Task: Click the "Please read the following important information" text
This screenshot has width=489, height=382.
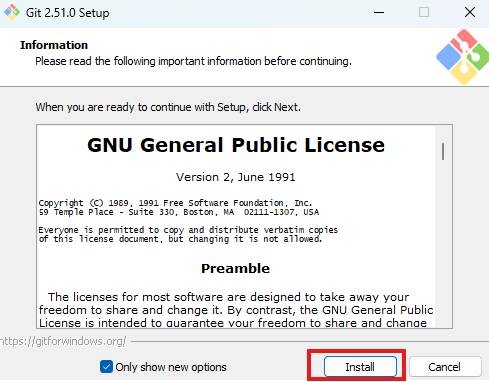Action: pos(193,61)
